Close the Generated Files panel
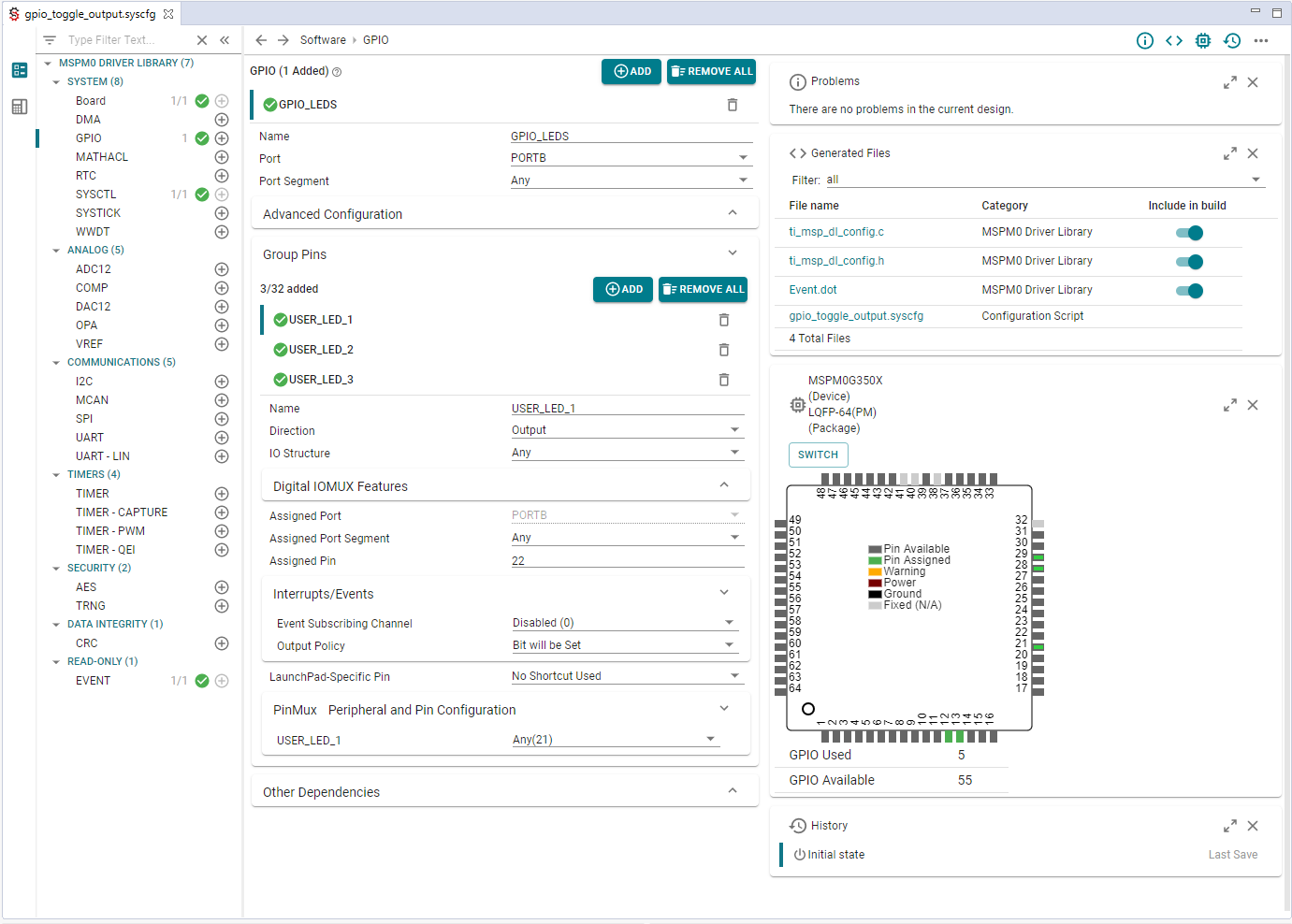This screenshot has width=1292, height=924. 1253,153
